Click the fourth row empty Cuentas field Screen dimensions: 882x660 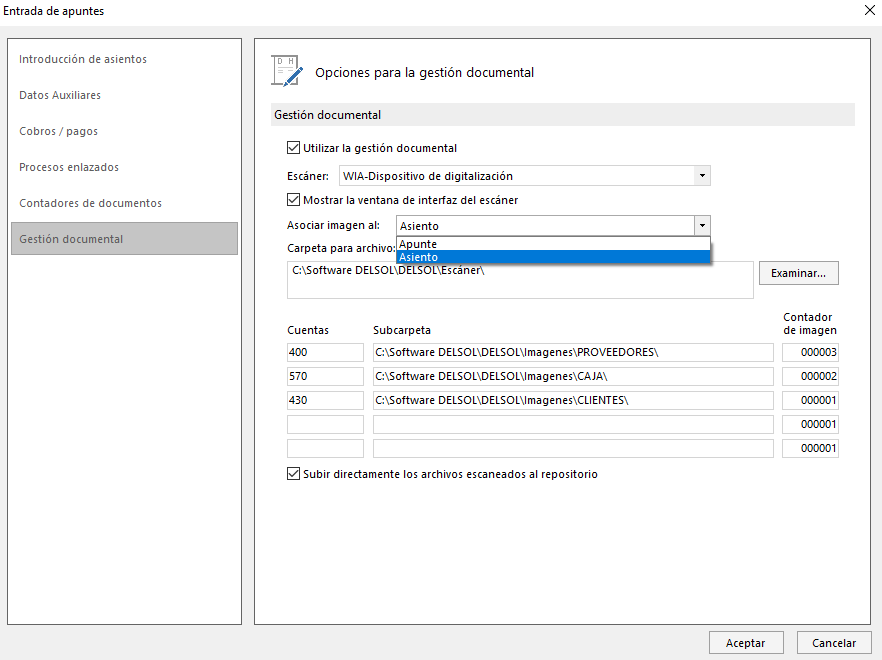tap(325, 424)
